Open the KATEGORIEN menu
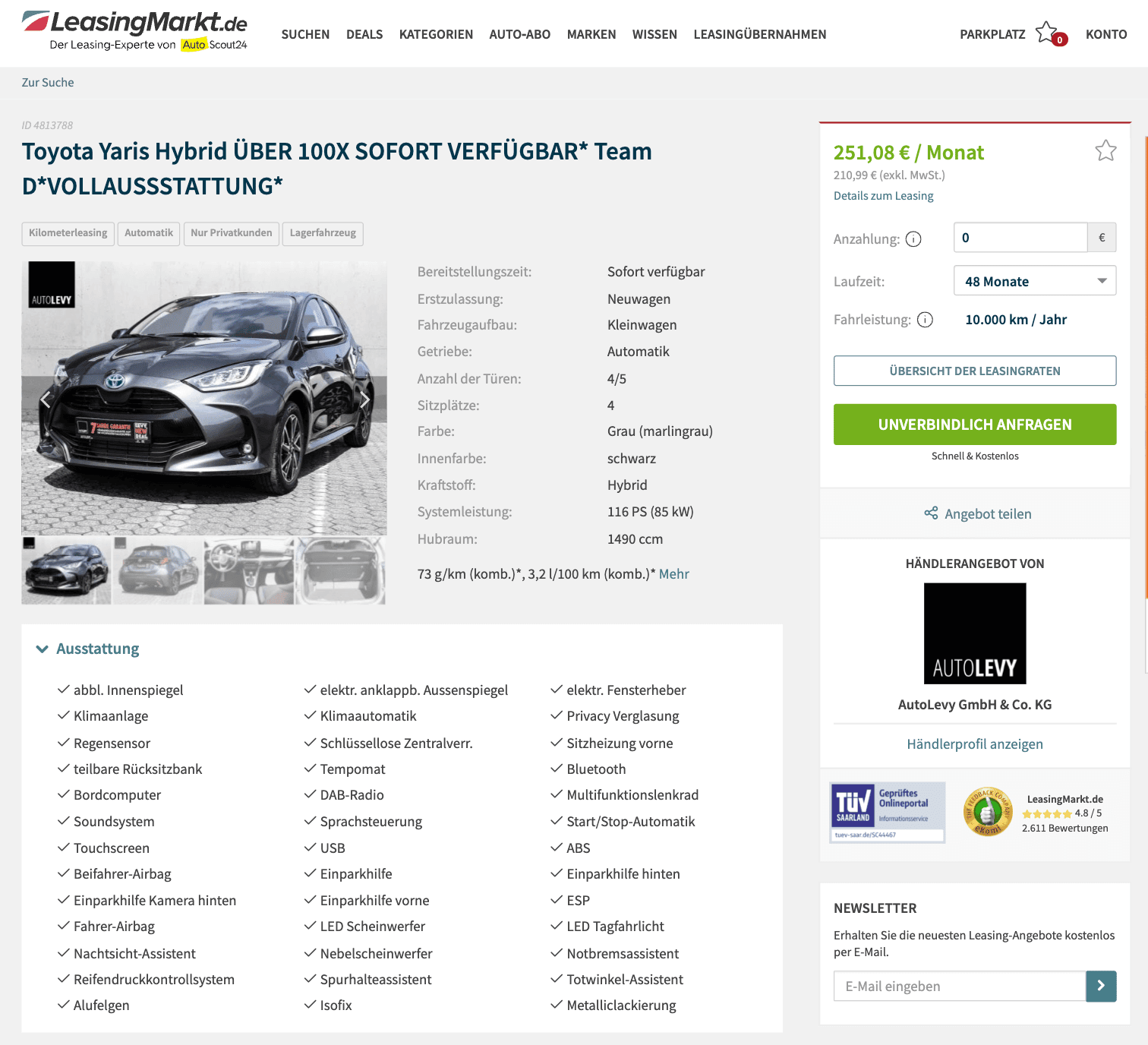This screenshot has height=1045, width=1148. click(x=436, y=34)
